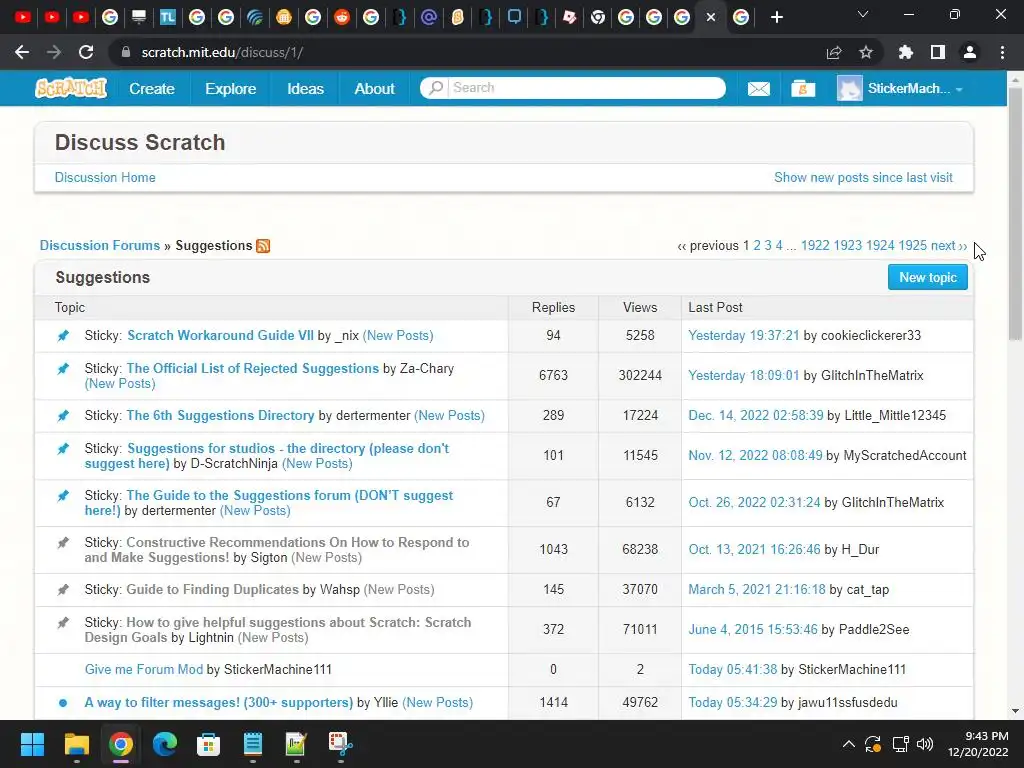Open The Guide to the Suggestions forum
This screenshot has height=768, width=1024.
click(x=268, y=503)
